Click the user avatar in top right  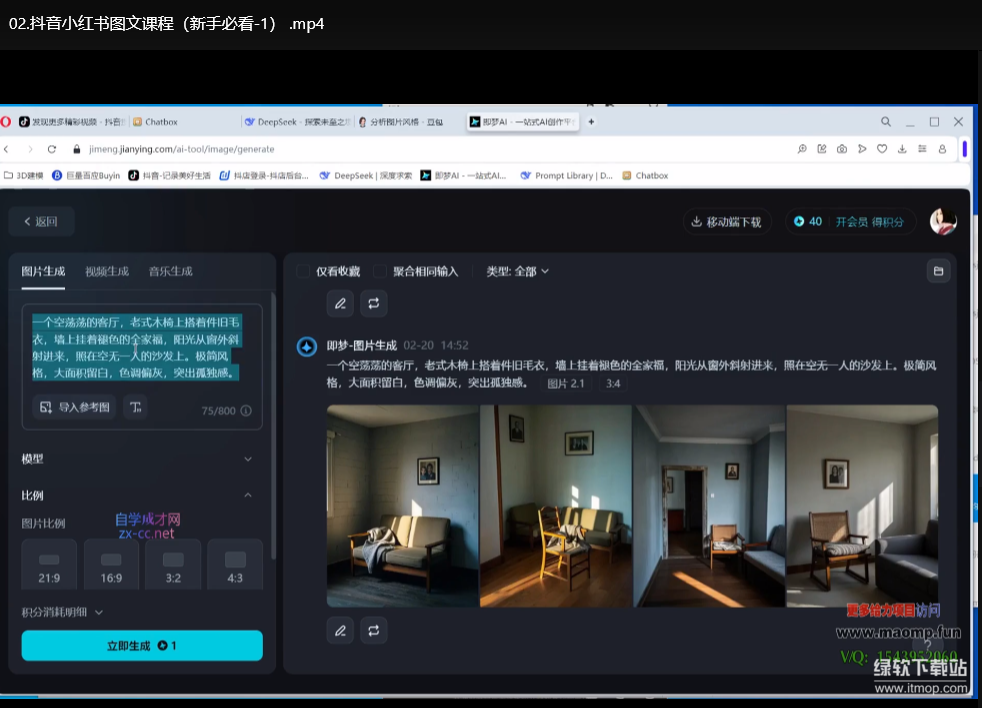click(942, 221)
